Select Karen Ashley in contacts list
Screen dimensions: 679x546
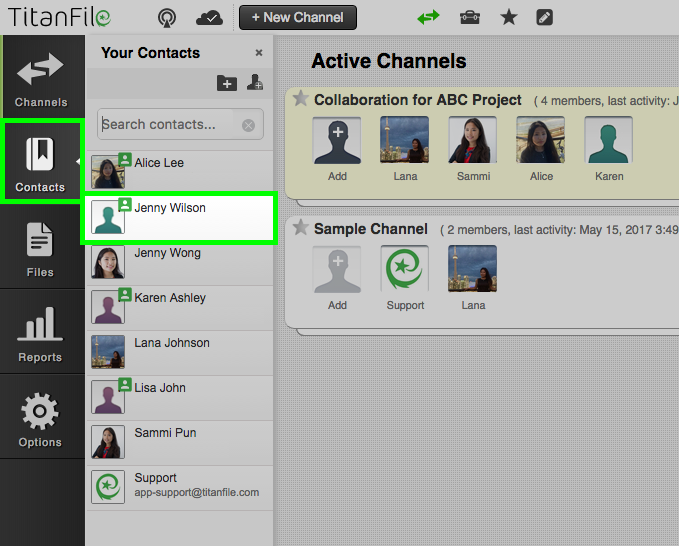point(180,308)
